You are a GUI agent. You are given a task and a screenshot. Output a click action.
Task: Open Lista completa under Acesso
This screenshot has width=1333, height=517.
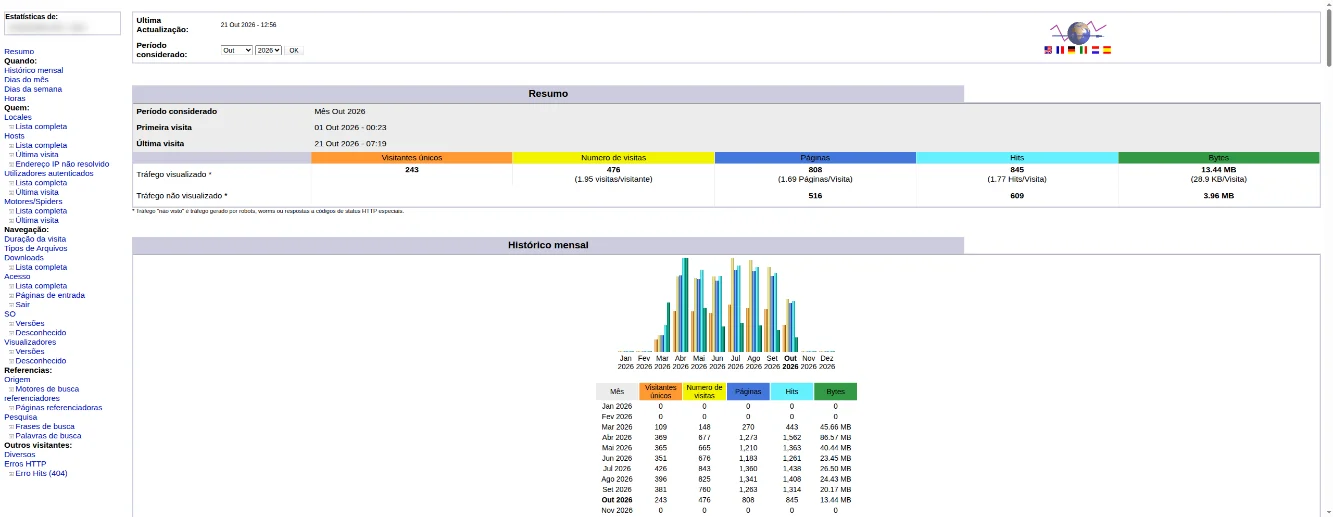[41, 286]
